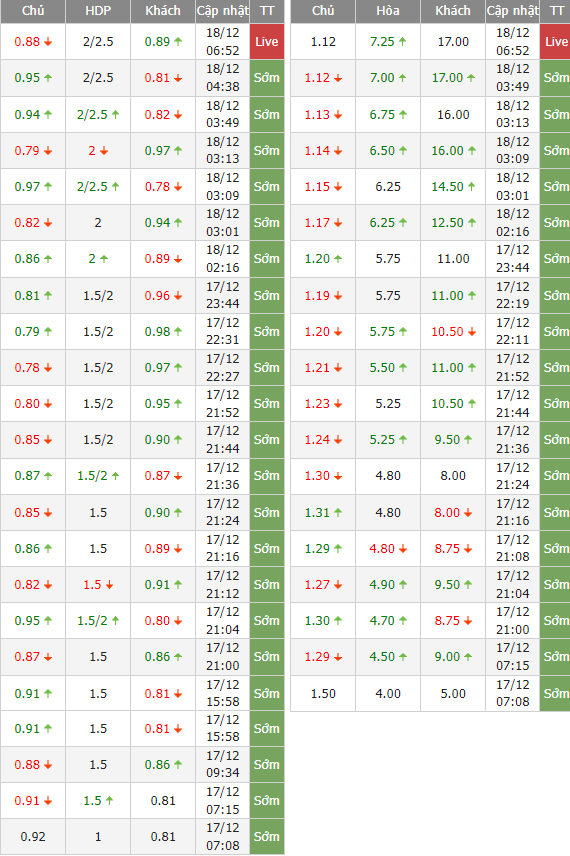The image size is (570, 856).
Task: Click the 0.92 home odds in the bottom row
Action: tap(33, 836)
